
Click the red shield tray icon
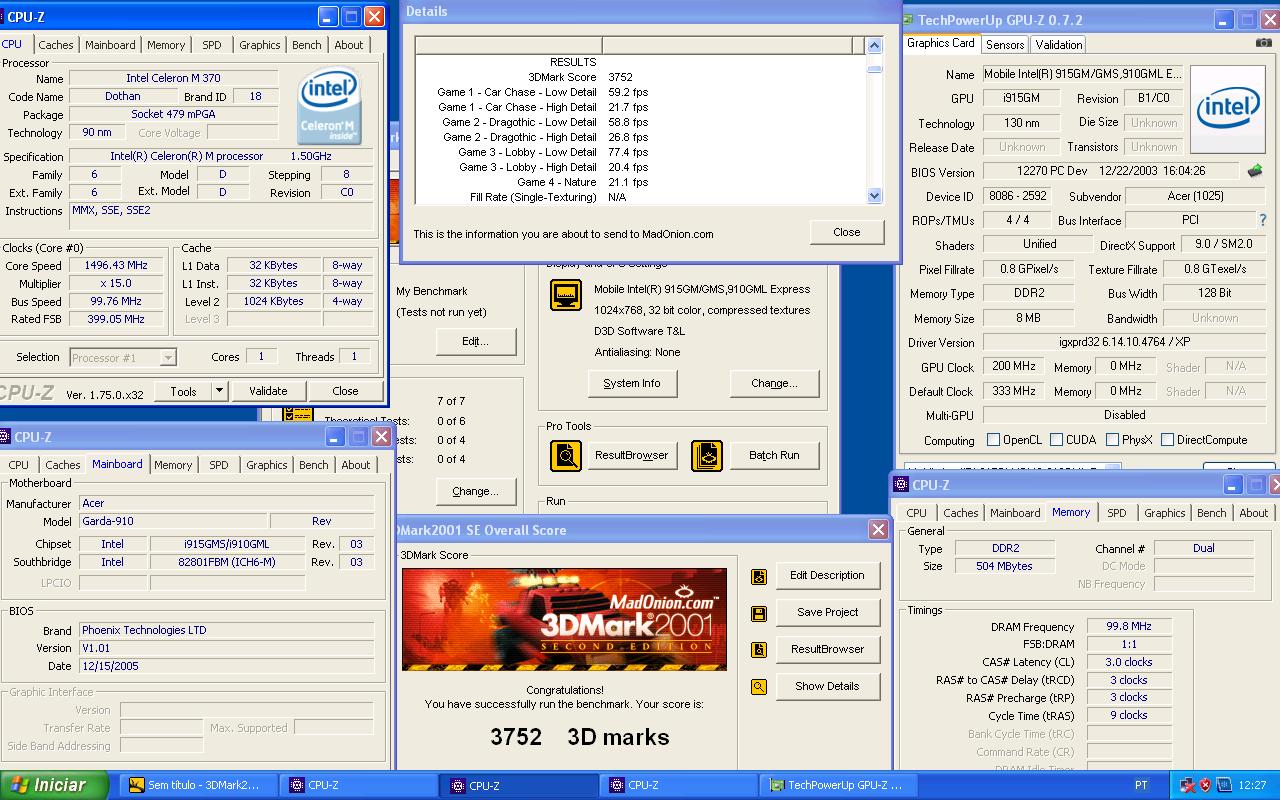pyautogui.click(x=1205, y=785)
